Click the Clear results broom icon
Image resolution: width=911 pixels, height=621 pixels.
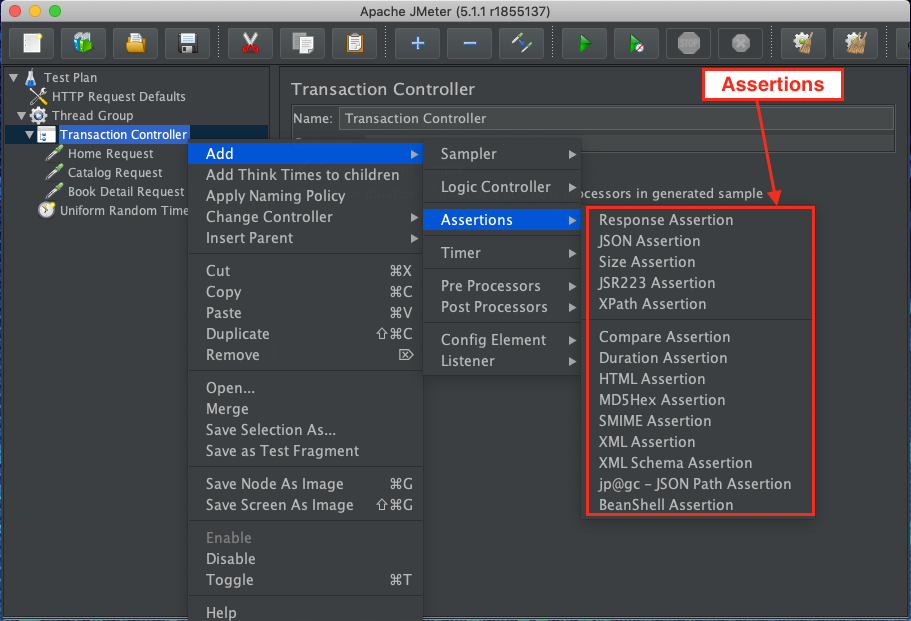(x=804, y=43)
